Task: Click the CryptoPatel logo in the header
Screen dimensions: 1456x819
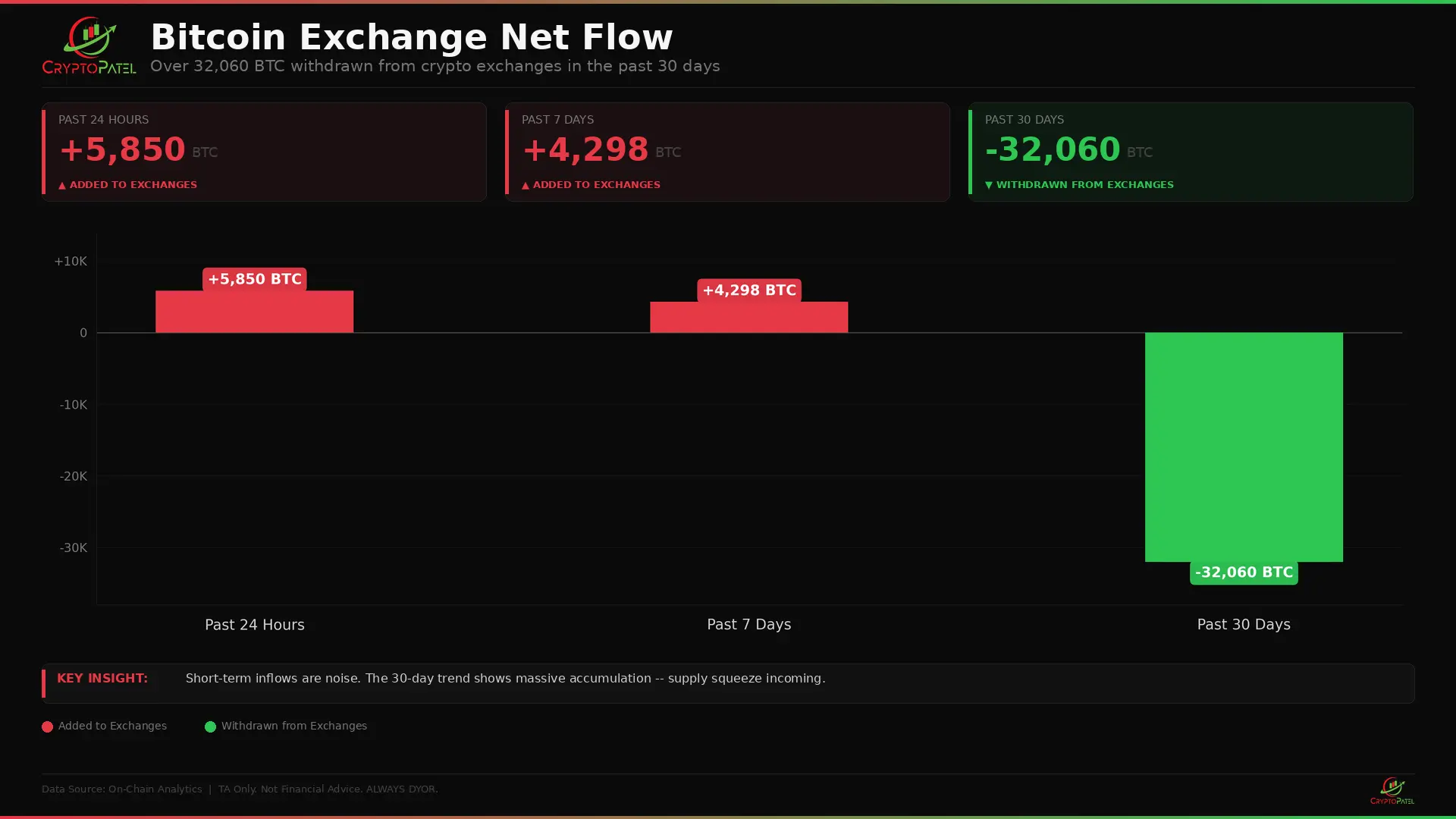Action: 89,46
